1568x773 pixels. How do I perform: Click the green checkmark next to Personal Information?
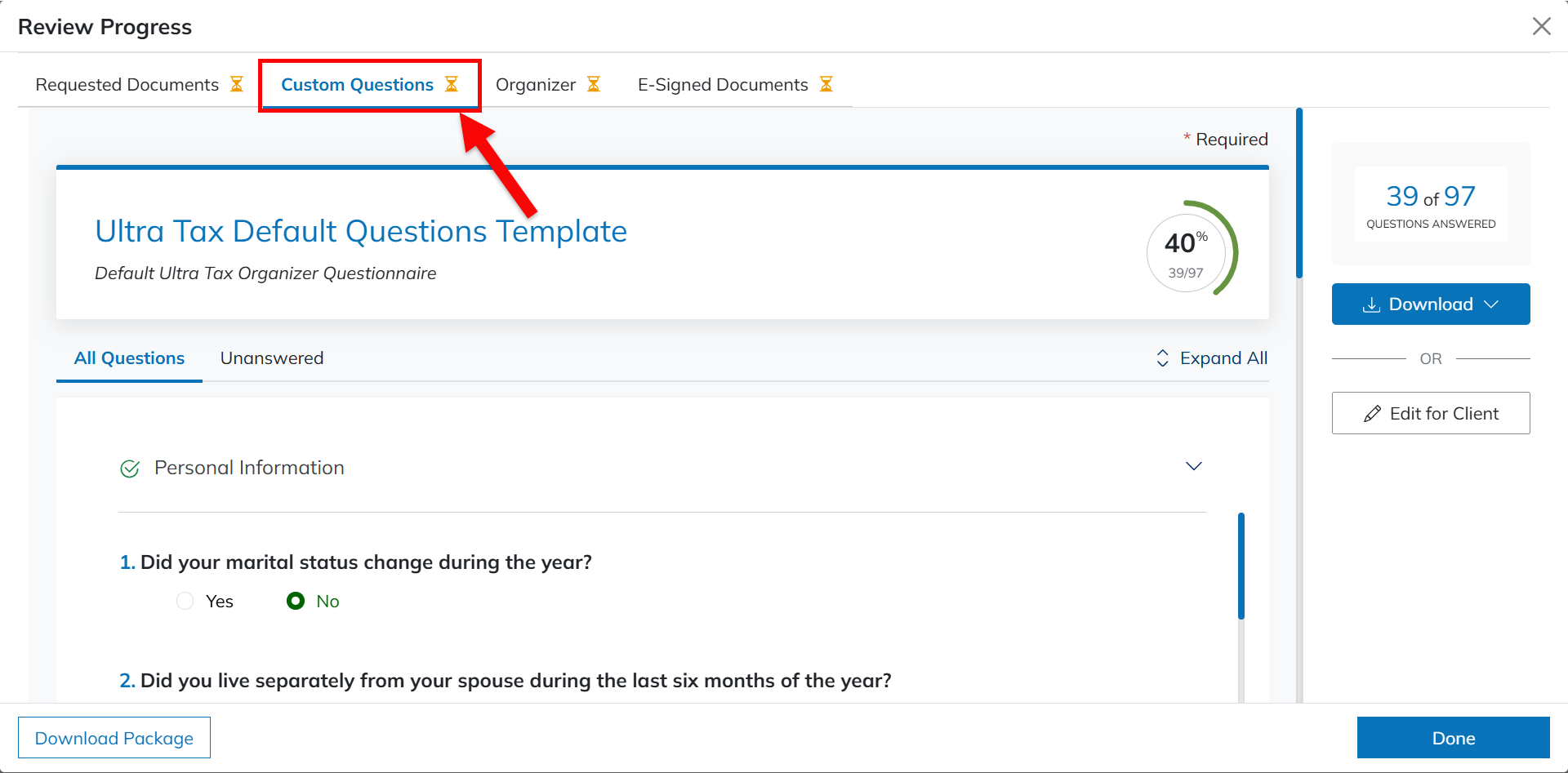coord(130,469)
